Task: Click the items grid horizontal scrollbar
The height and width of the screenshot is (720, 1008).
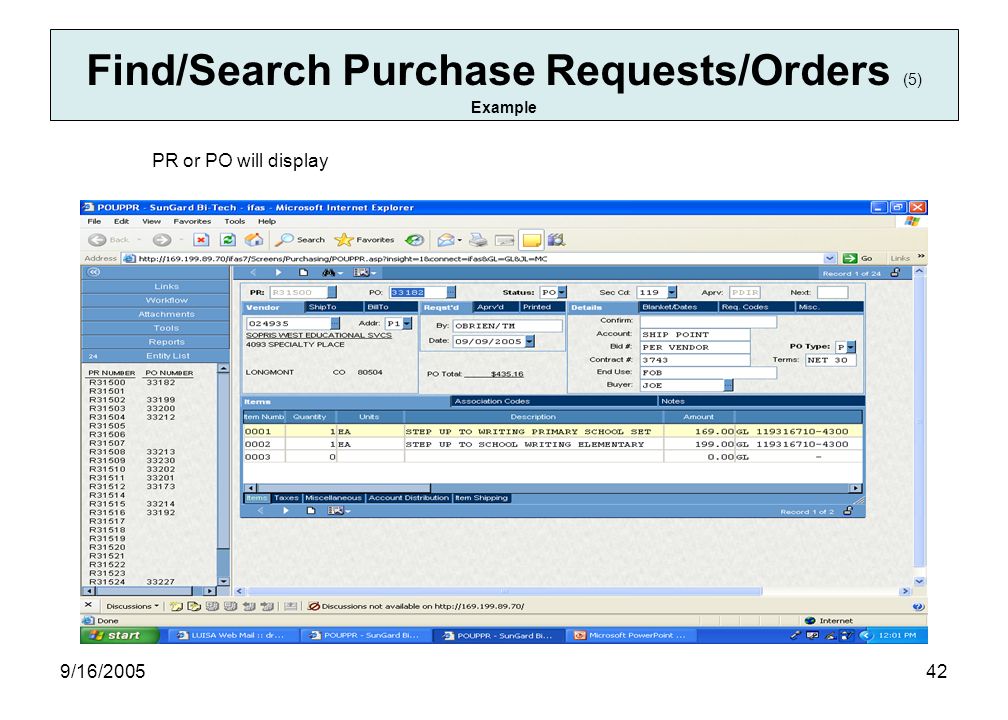Action: (553, 488)
